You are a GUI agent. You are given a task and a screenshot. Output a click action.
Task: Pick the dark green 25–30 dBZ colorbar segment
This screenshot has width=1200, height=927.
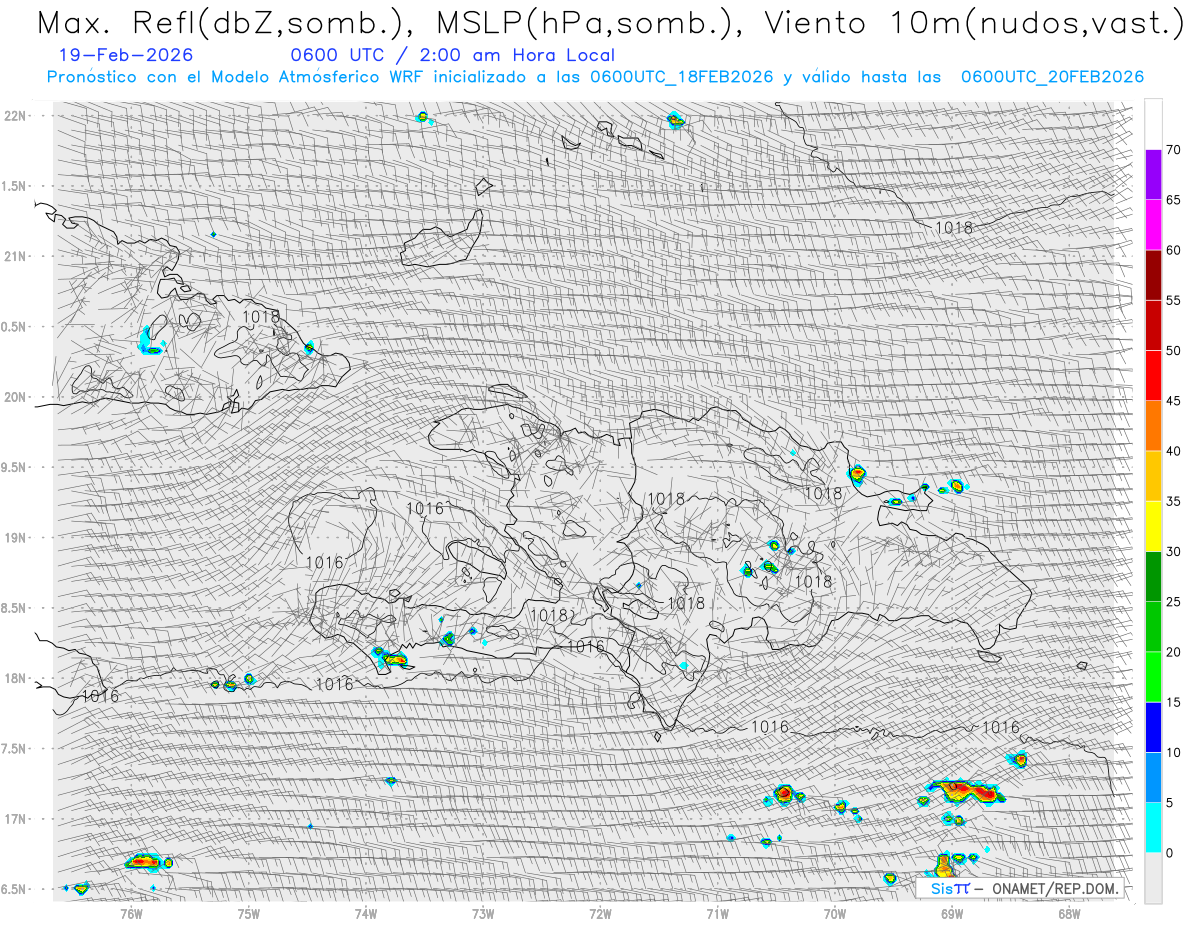click(x=1153, y=576)
